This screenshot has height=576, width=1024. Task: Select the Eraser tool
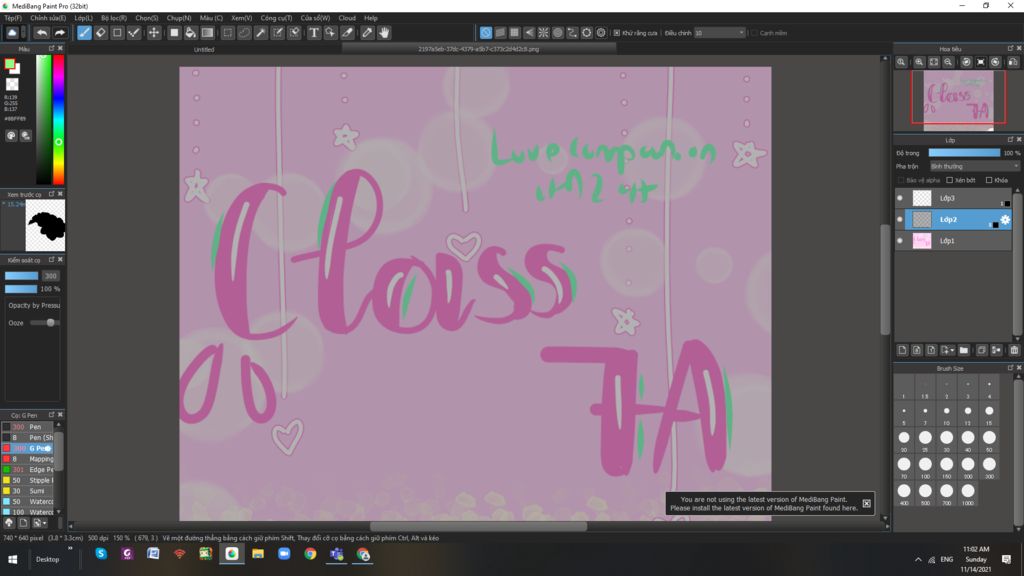click(101, 33)
